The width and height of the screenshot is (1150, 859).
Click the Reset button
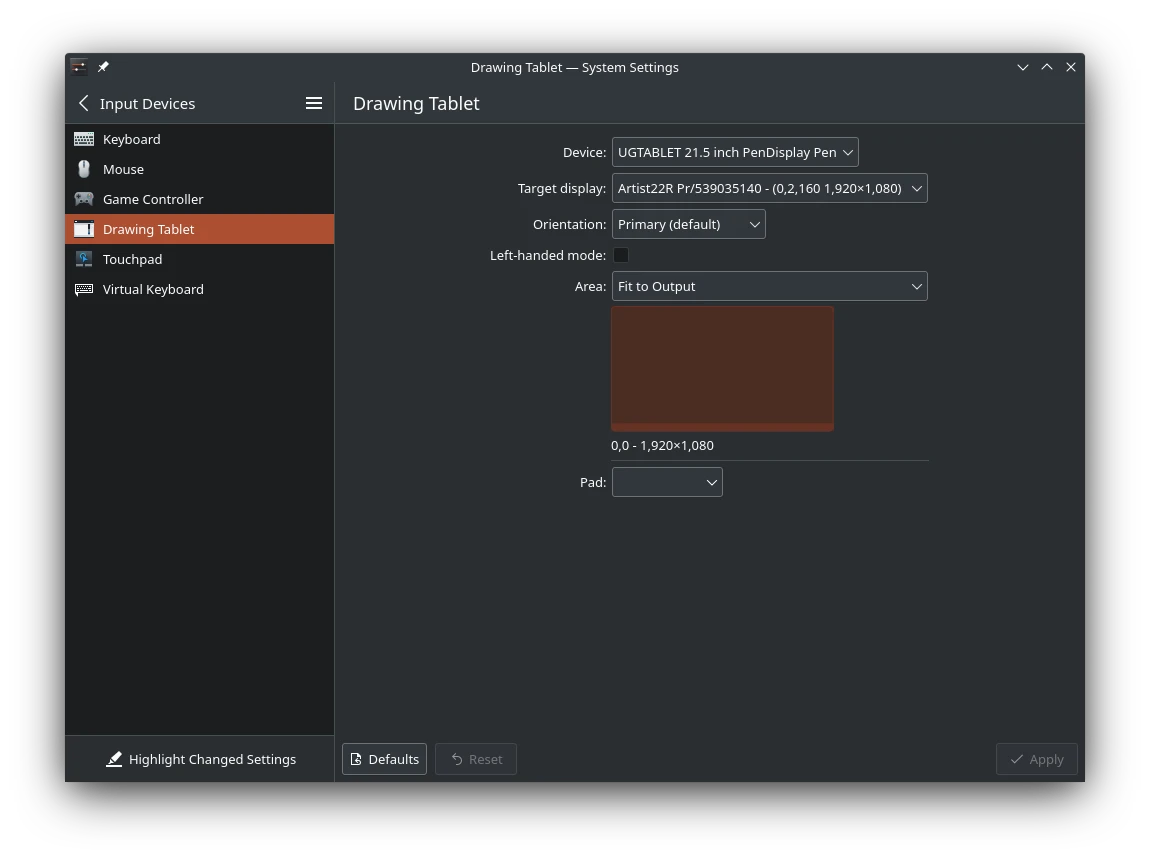[476, 759]
